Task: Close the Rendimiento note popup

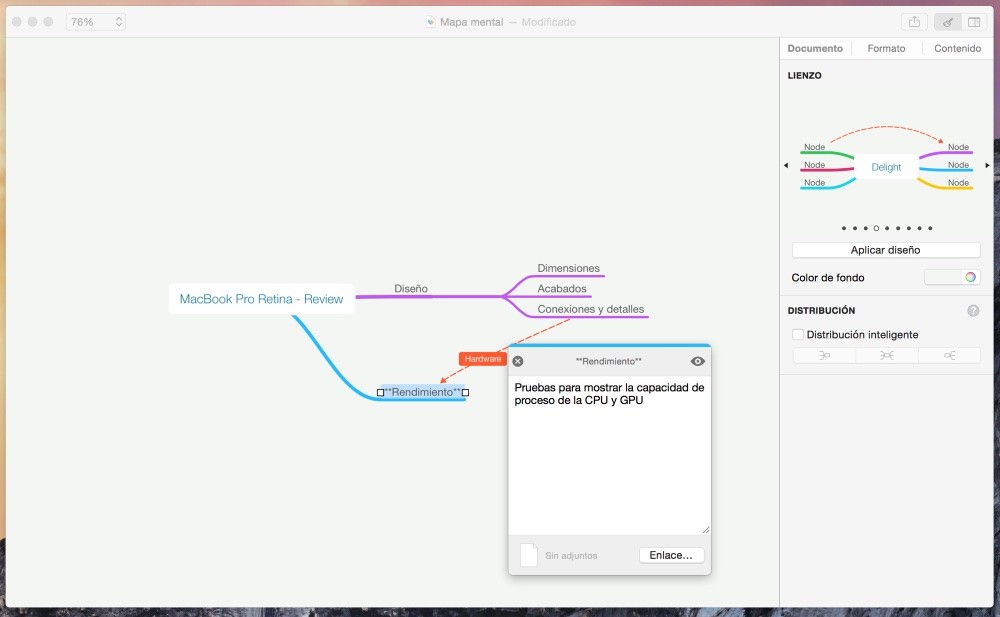Action: coord(518,361)
